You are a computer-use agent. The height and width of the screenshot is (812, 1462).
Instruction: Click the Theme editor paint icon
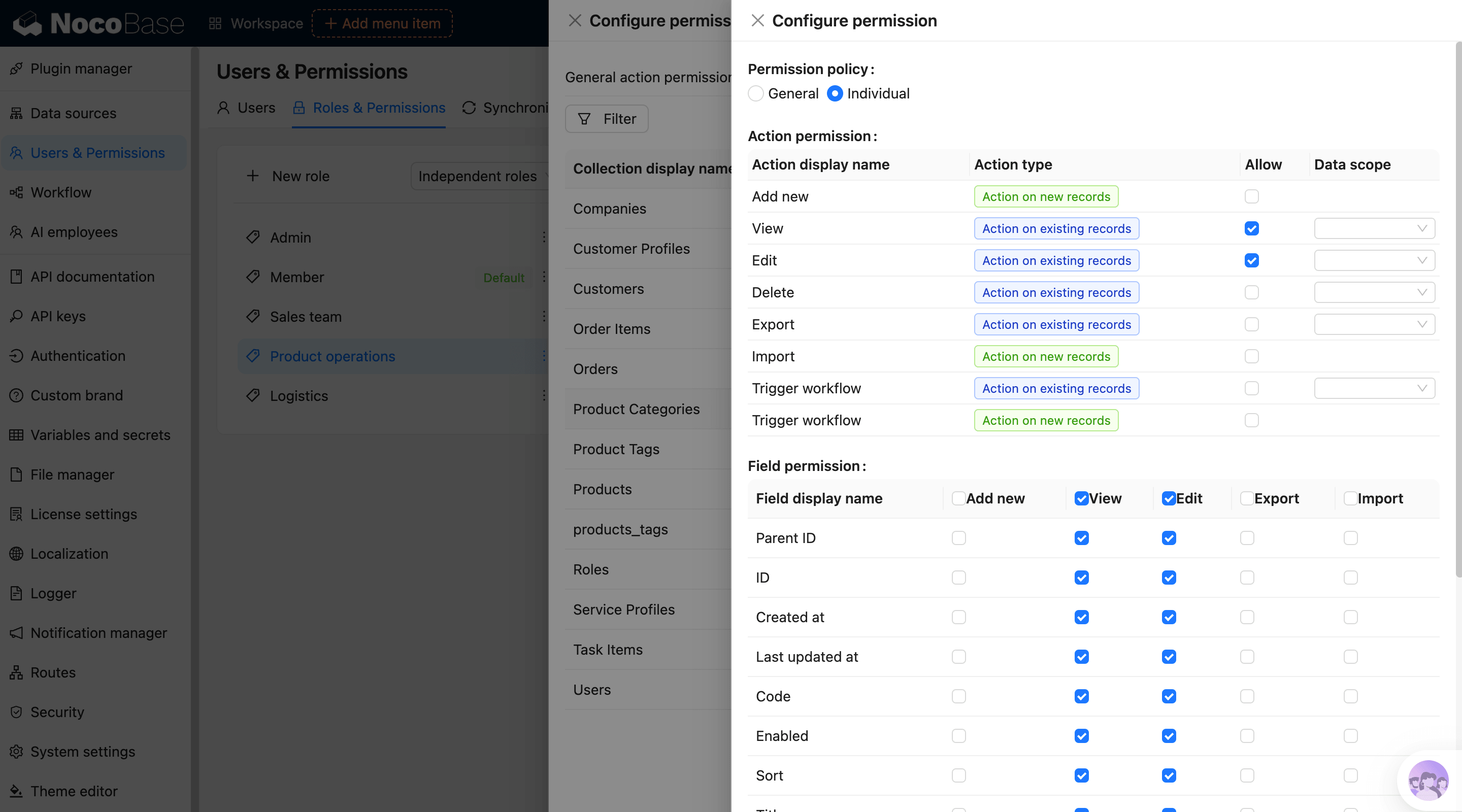[16, 791]
